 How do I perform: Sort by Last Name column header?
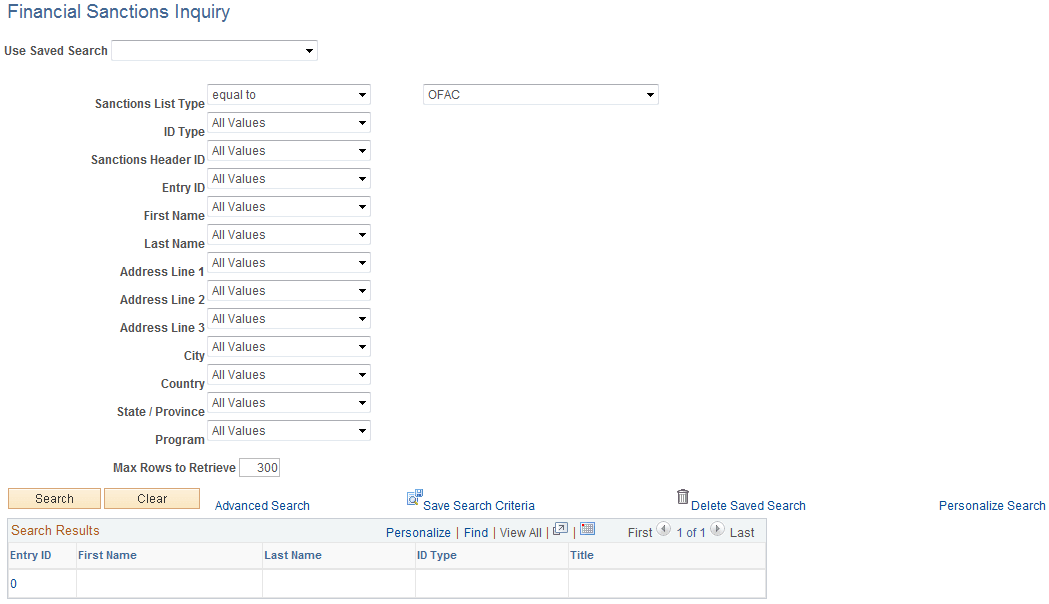292,555
